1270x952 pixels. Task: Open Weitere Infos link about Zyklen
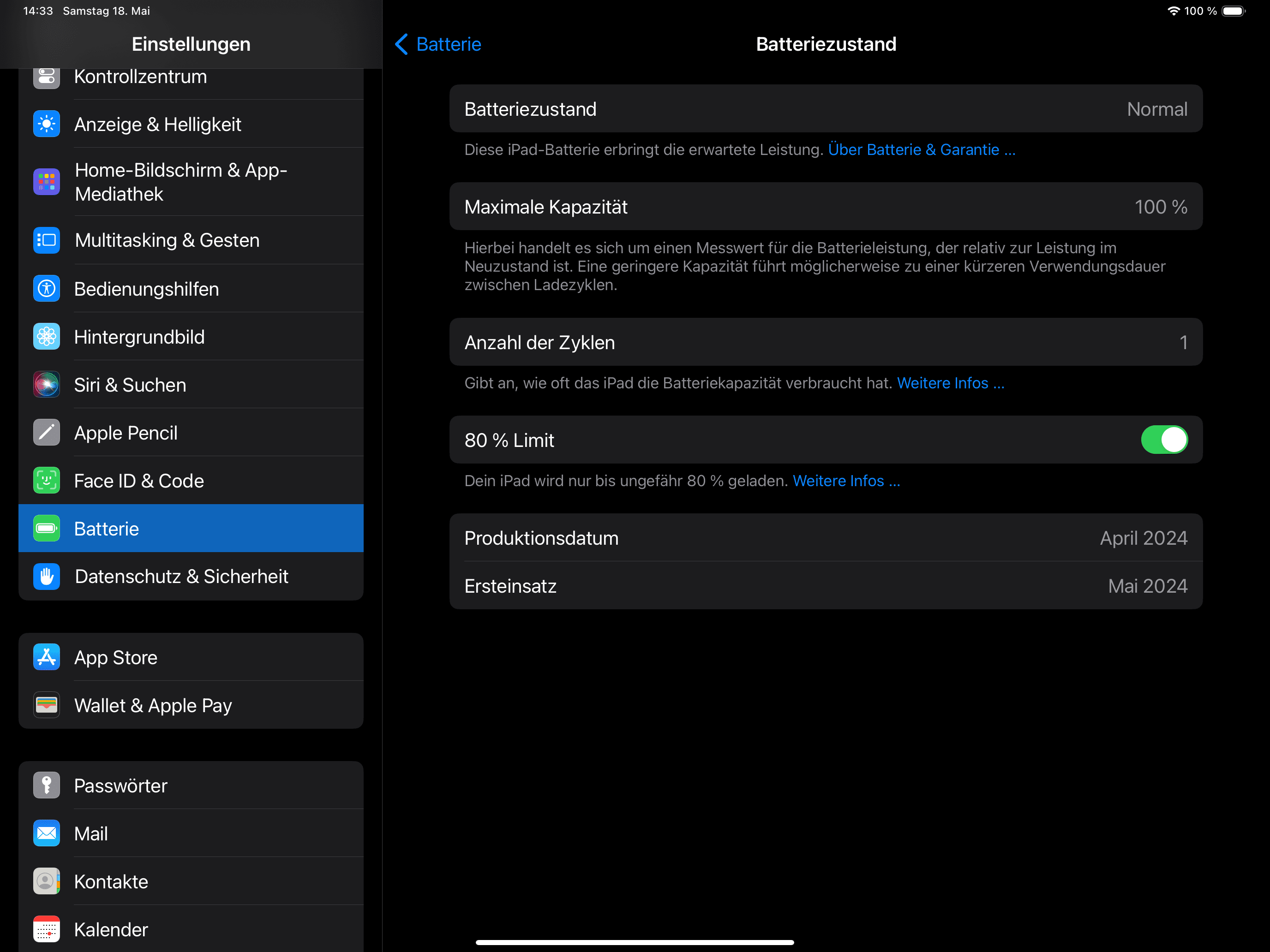pos(951,383)
